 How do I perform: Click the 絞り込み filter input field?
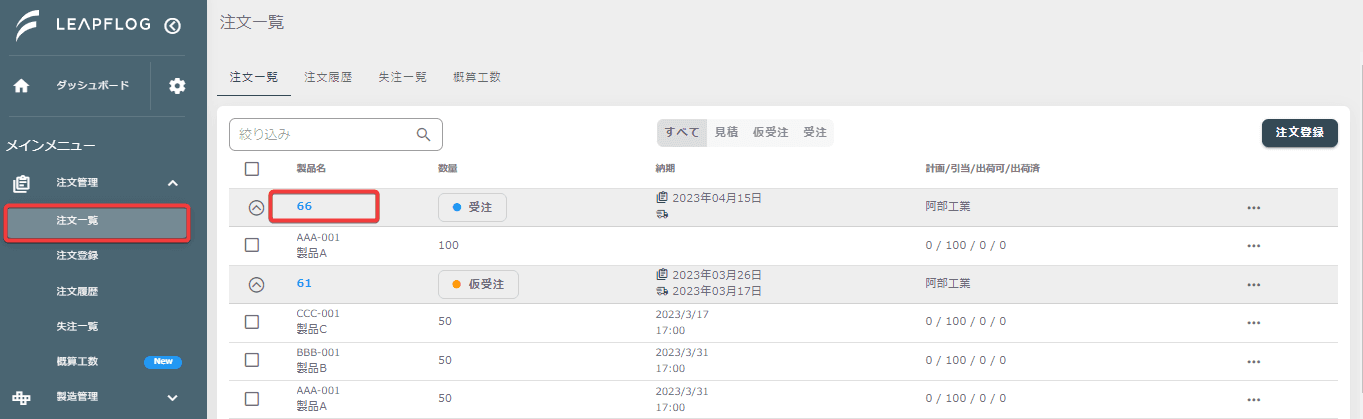[x=335, y=134]
